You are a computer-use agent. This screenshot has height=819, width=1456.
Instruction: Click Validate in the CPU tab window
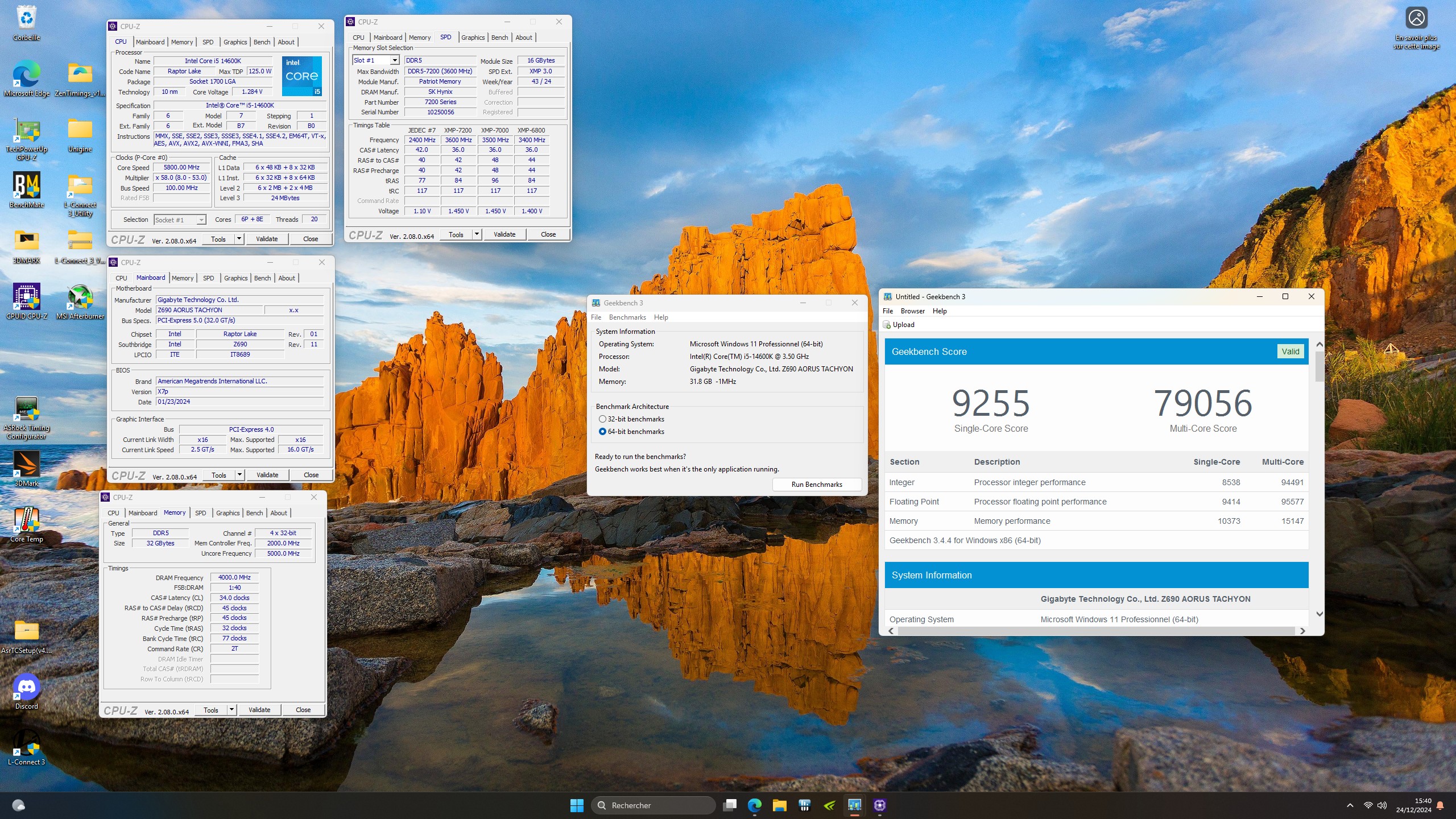coord(267,239)
